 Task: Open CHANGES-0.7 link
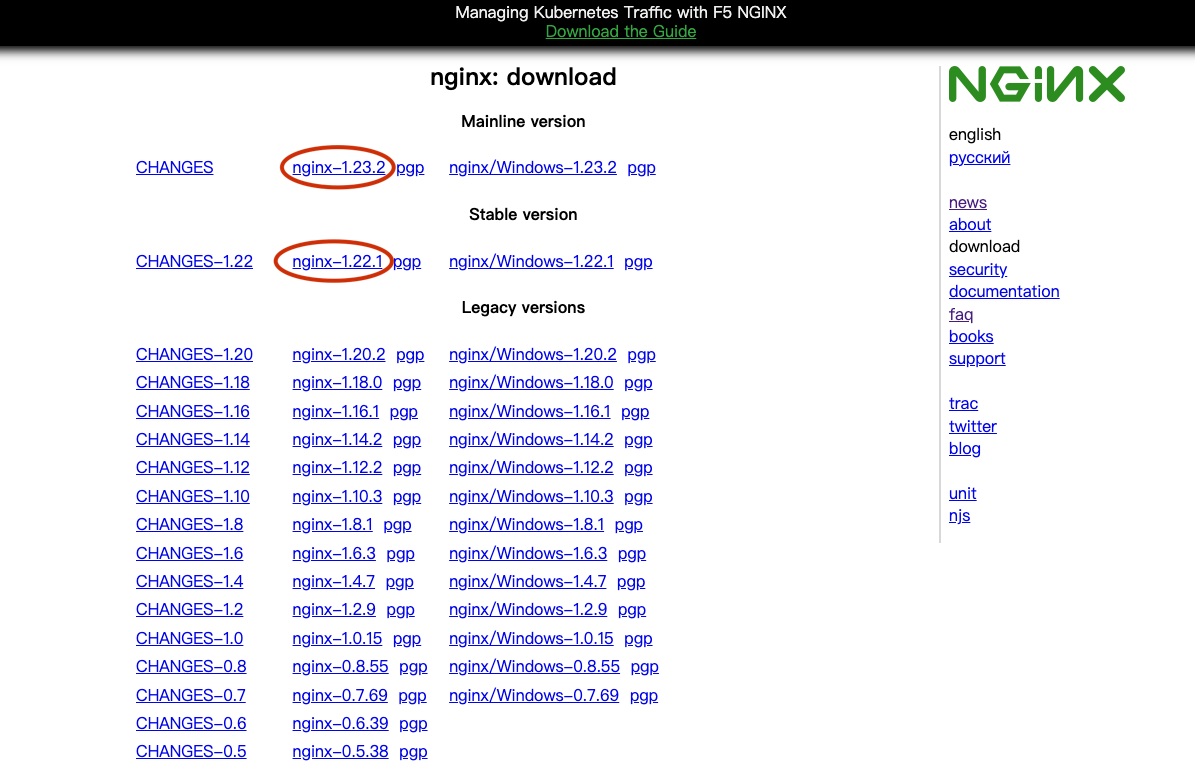(x=191, y=696)
